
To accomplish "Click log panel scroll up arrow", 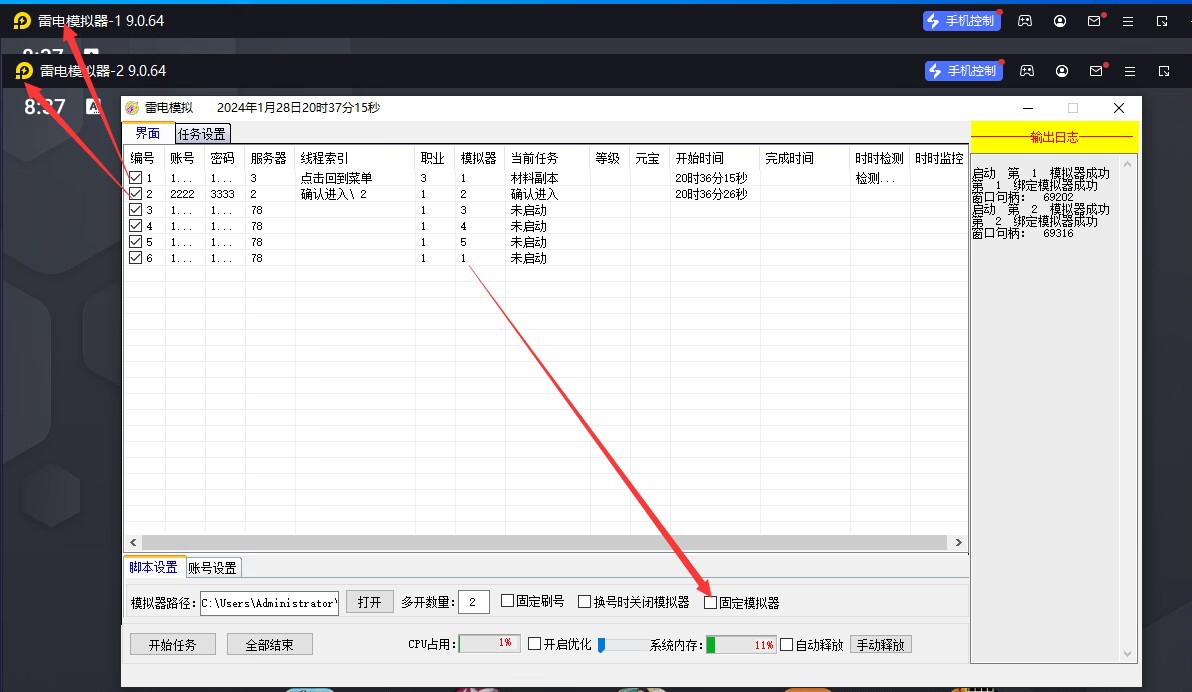I will click(1127, 164).
